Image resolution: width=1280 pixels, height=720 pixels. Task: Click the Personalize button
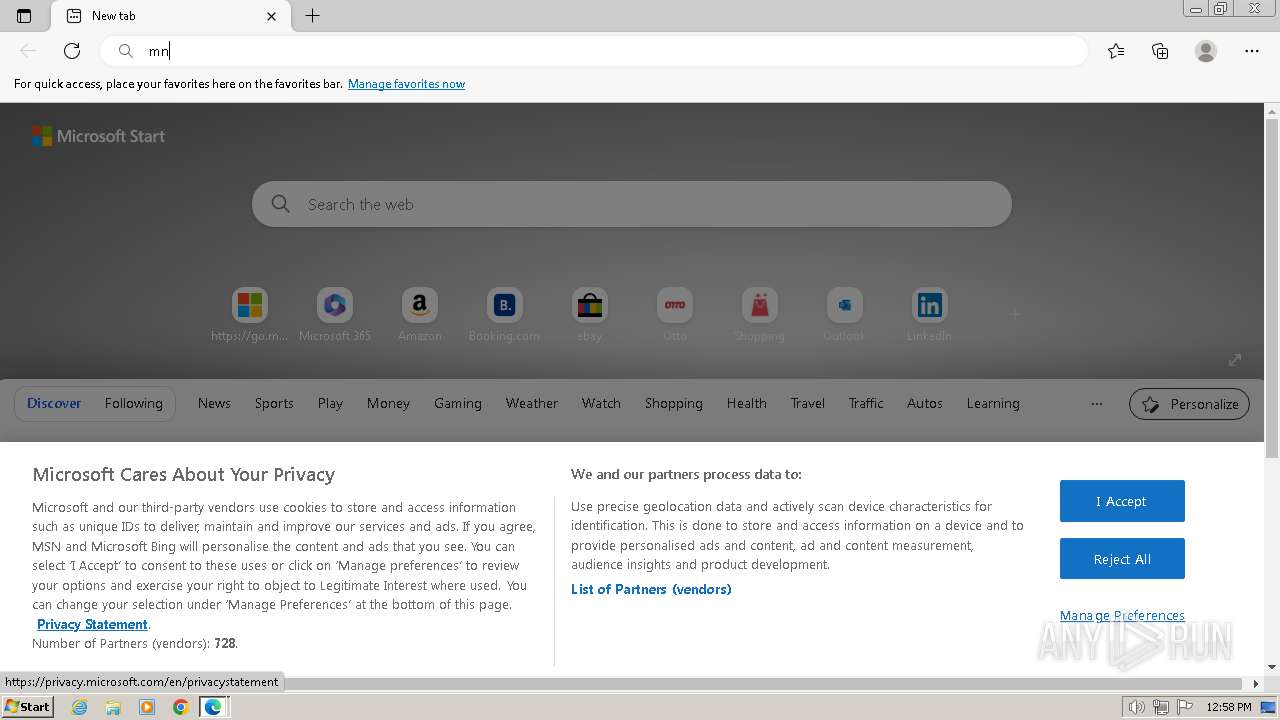1190,404
